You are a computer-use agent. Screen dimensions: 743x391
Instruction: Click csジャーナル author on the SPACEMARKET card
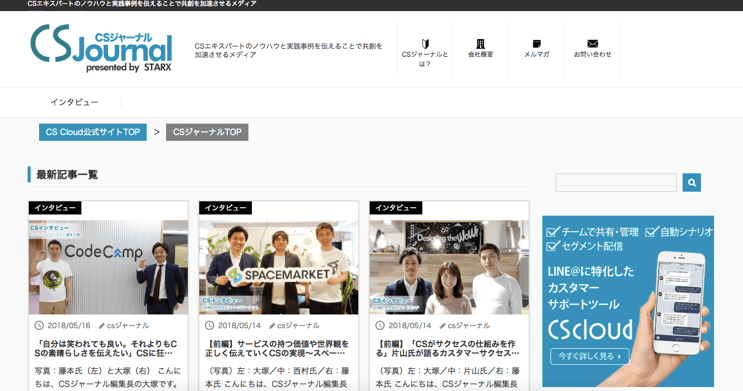(299, 326)
